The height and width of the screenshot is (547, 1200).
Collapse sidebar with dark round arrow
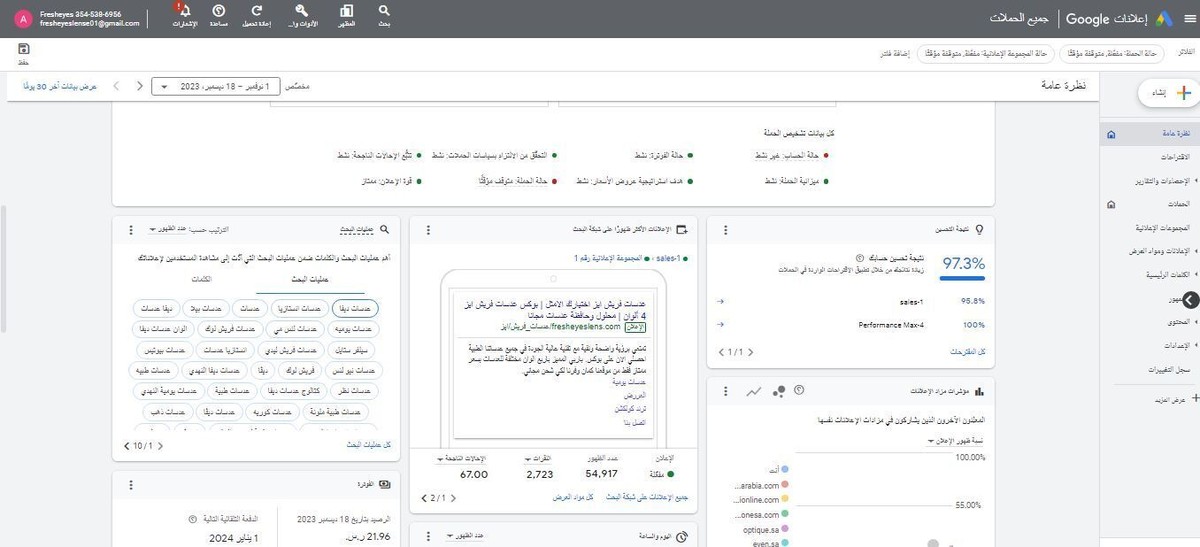pos(1191,300)
